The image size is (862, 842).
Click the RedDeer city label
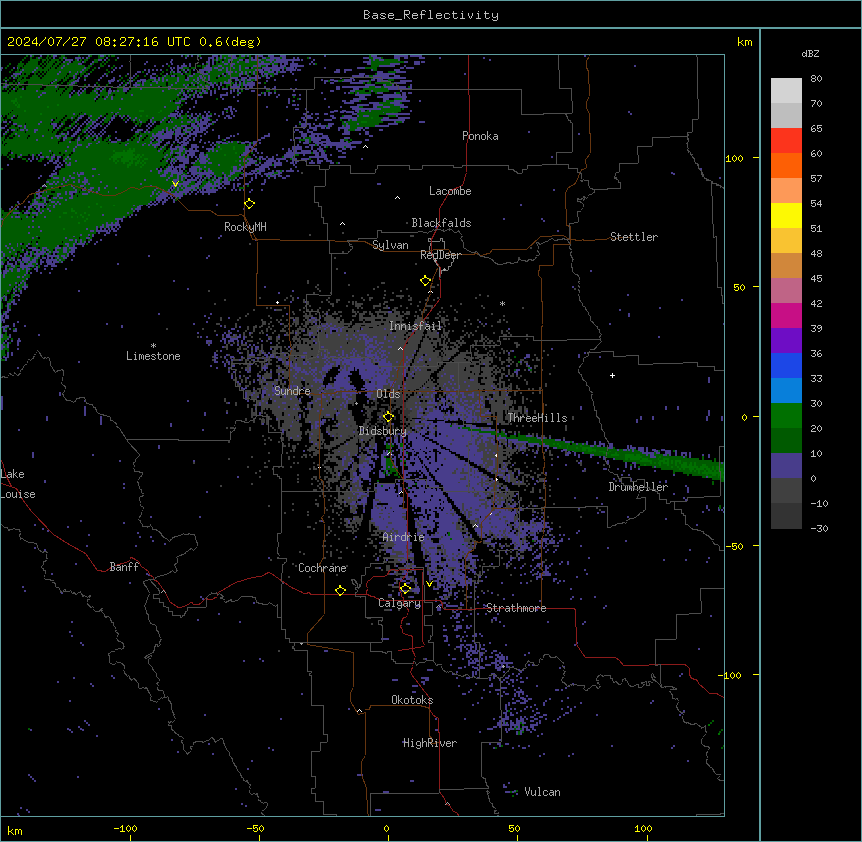(x=440, y=255)
